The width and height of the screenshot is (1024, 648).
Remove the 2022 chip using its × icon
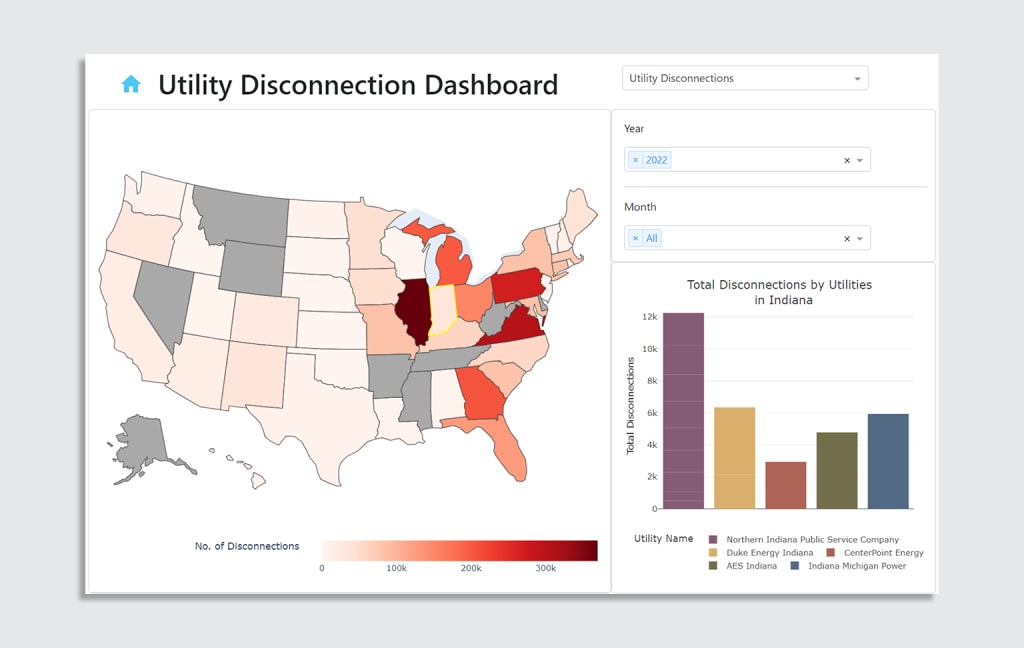point(635,159)
